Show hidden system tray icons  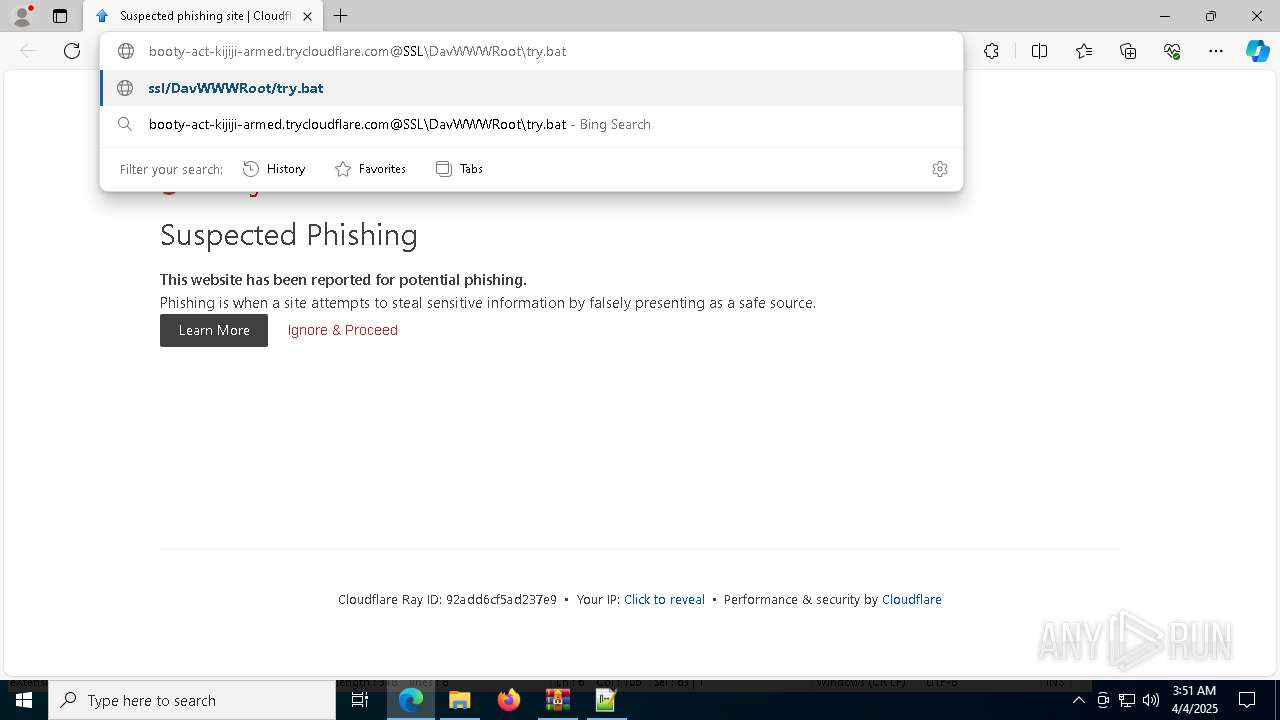point(1078,700)
